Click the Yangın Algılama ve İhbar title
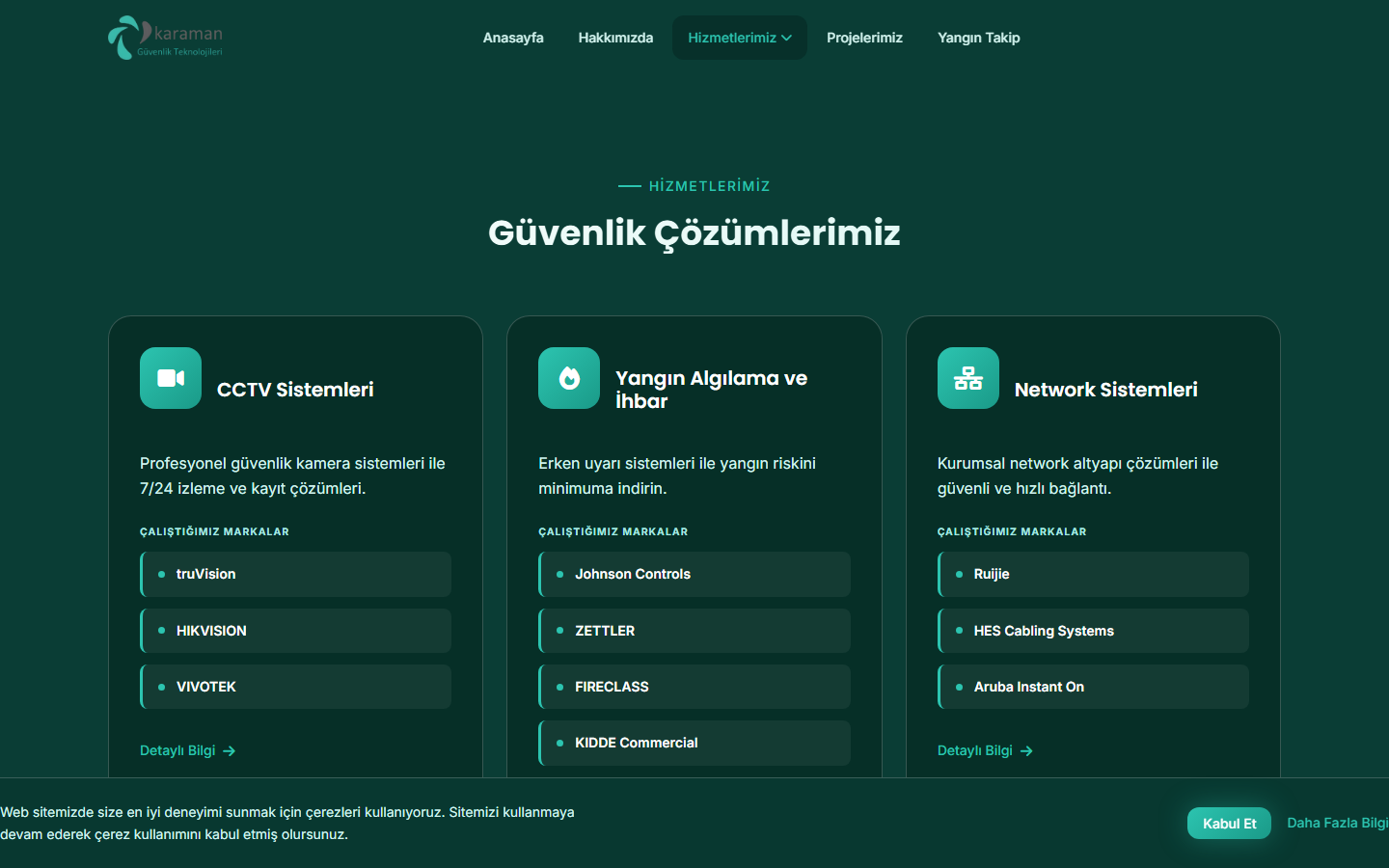The image size is (1389, 868). (712, 390)
